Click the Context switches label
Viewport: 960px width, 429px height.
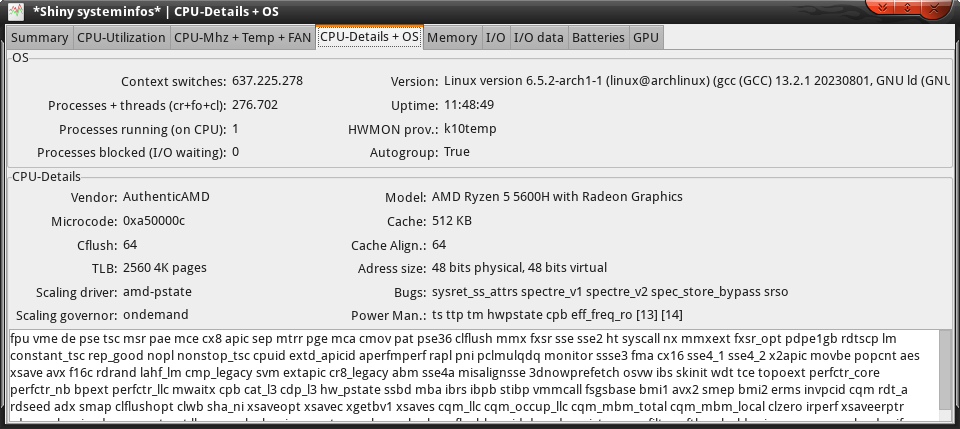[174, 81]
